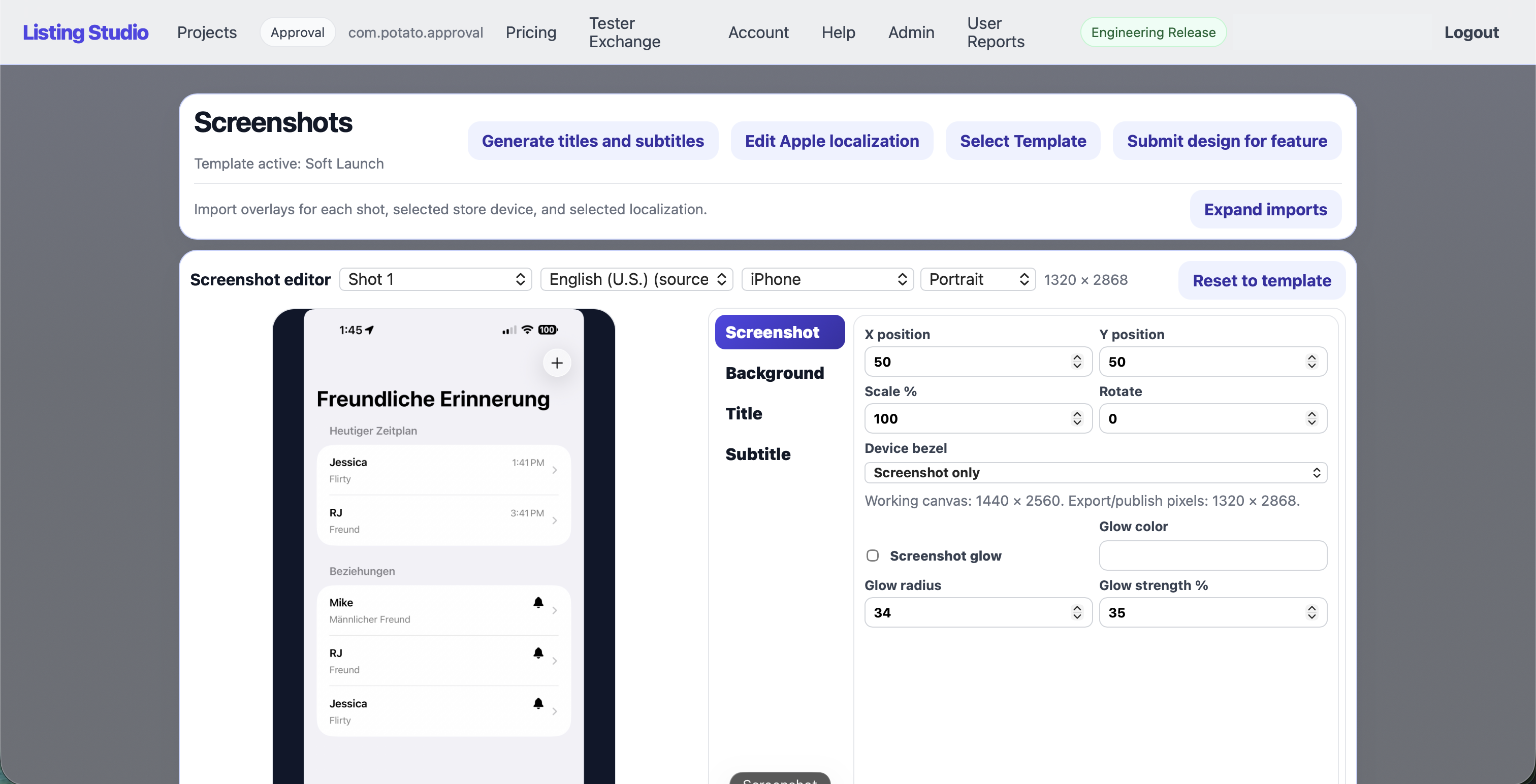The image size is (1536, 784).
Task: Click the Glow strength % stepper arrows
Action: [1311, 612]
